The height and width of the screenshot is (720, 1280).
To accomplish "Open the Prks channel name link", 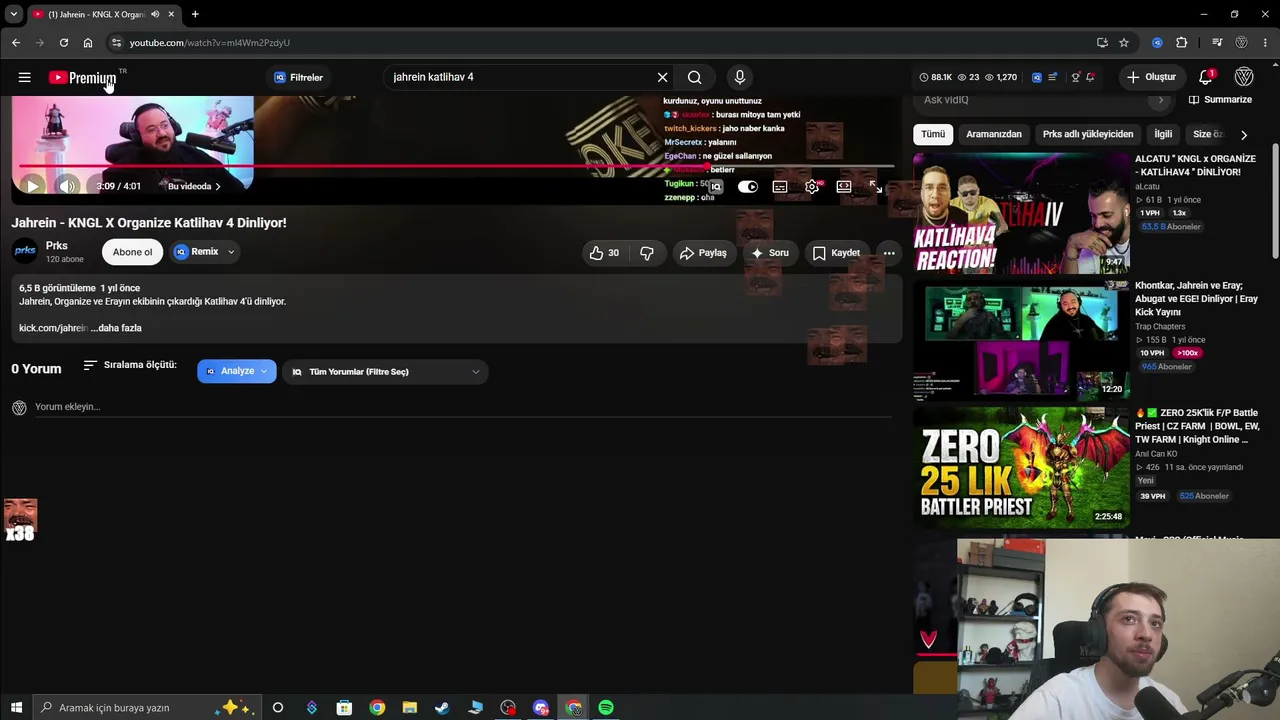I will click(x=57, y=246).
